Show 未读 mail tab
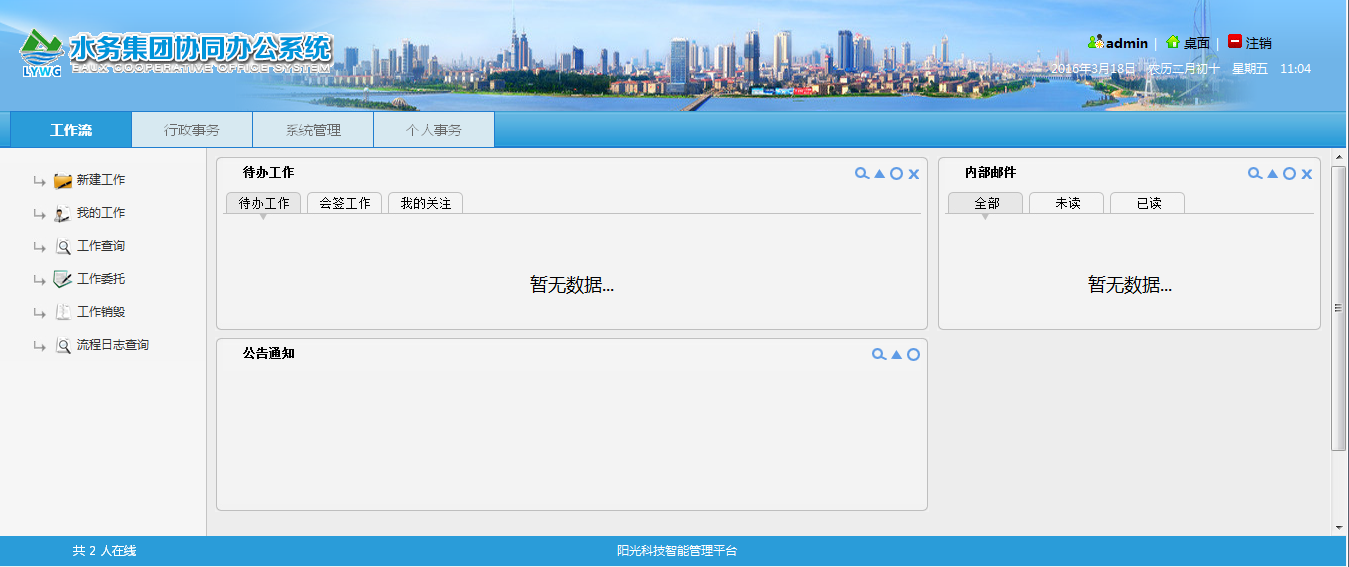Viewport: 1349px width, 567px height. pos(1067,203)
